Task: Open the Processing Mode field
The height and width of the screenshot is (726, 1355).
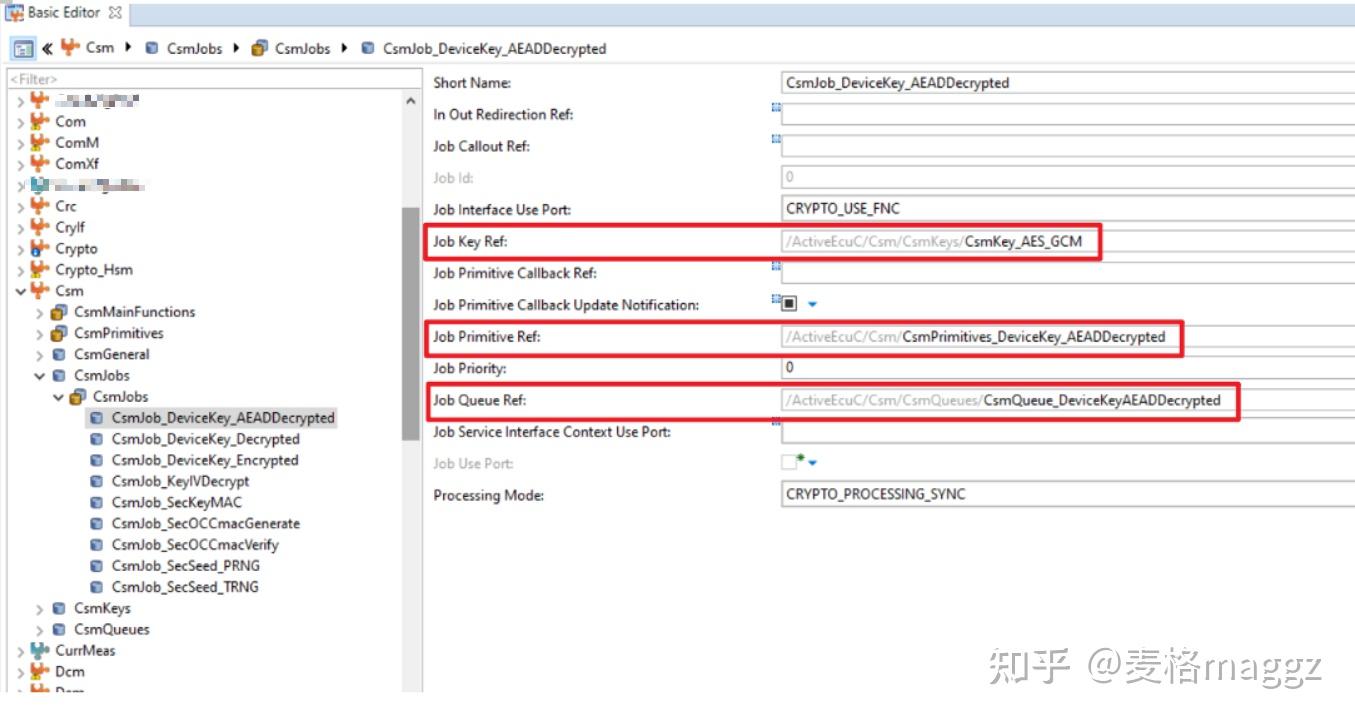Action: click(x=1068, y=494)
